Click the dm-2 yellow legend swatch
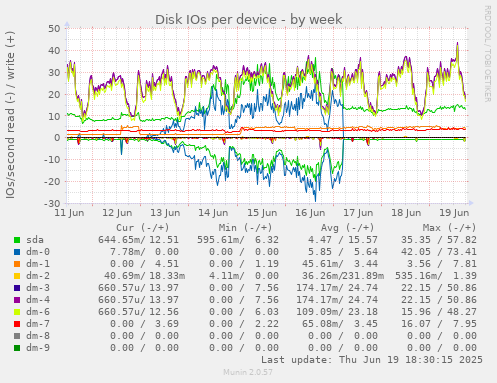 coord(17,276)
